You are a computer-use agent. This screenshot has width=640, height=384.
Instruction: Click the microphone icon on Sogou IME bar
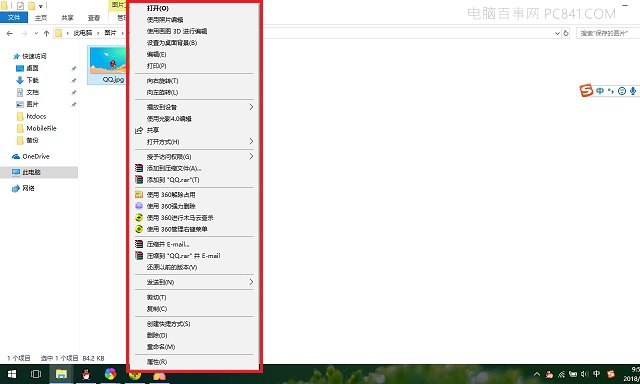[633, 91]
